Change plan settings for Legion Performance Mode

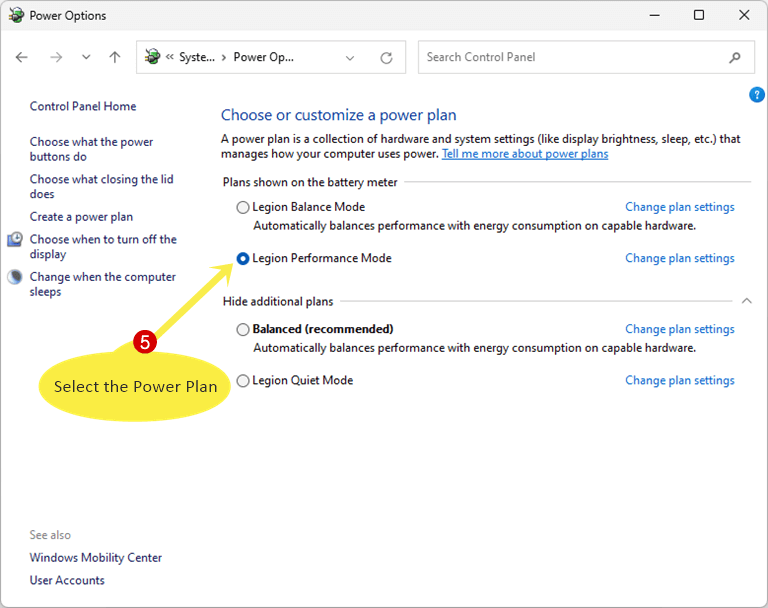click(x=680, y=258)
